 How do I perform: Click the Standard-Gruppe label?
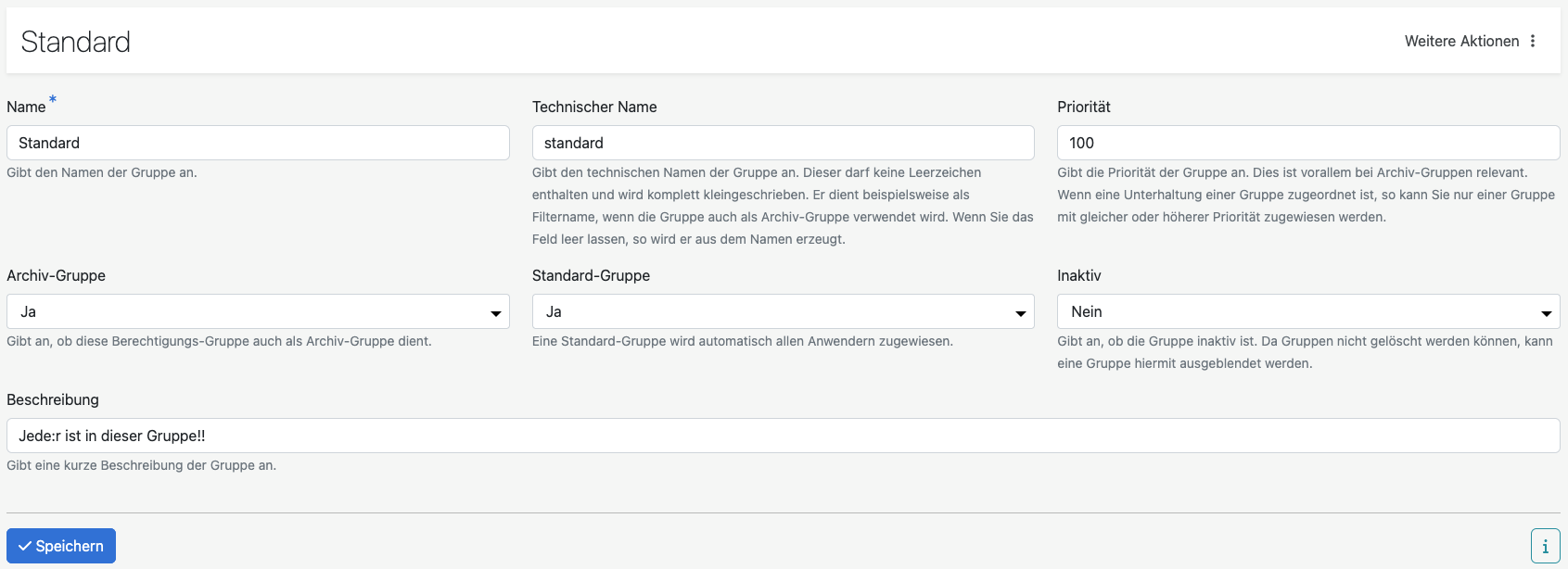pyautogui.click(x=591, y=275)
